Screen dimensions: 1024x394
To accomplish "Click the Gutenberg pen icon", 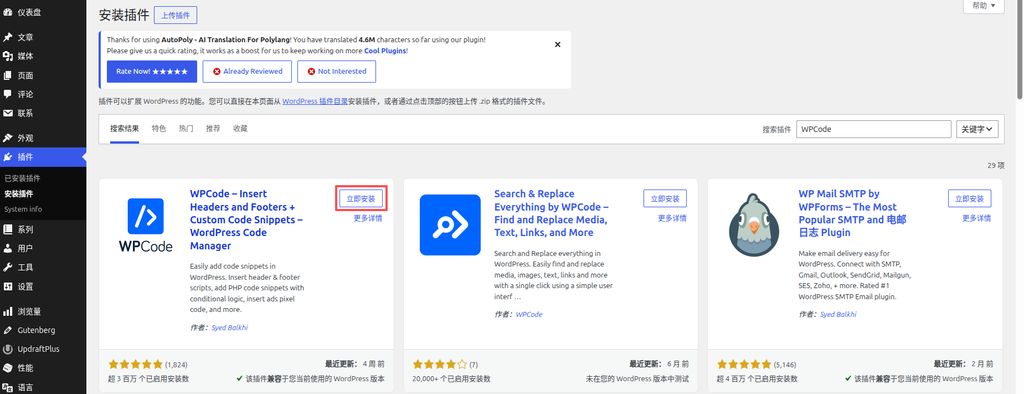I will point(8,330).
